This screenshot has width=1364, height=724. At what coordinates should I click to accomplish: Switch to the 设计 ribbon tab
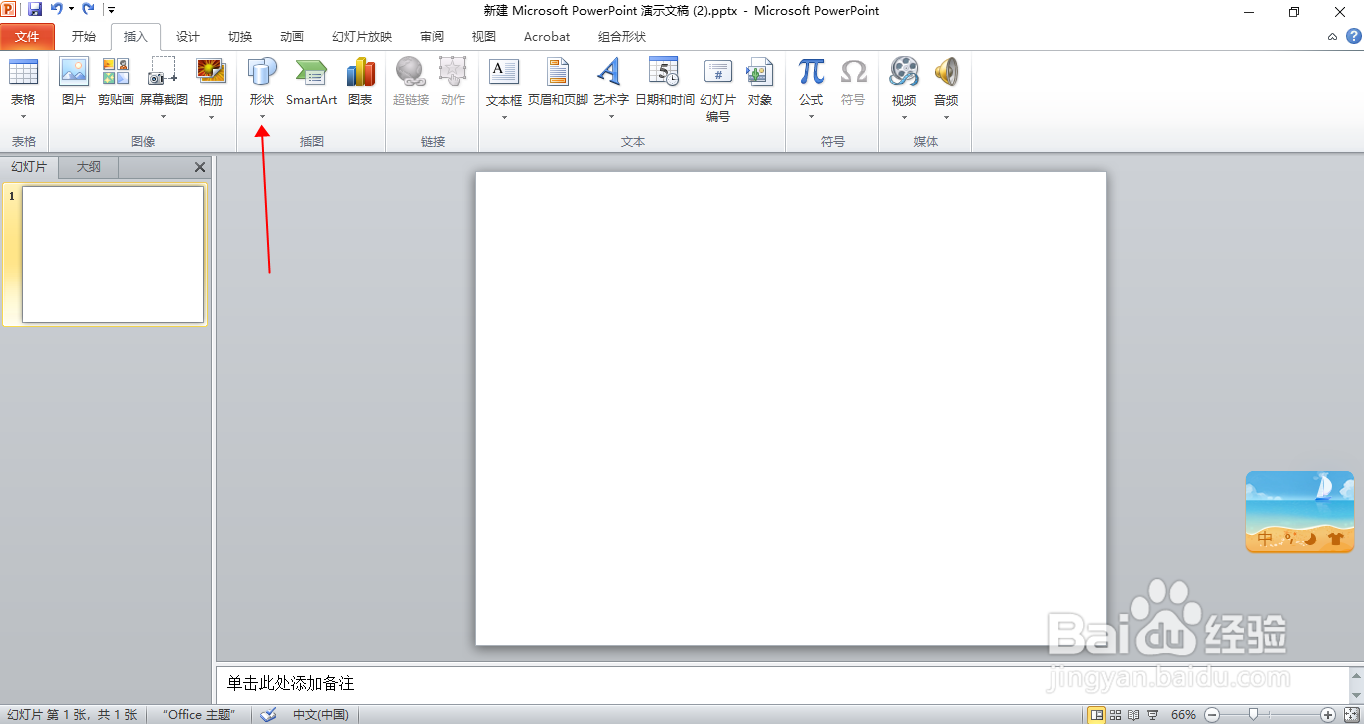188,37
